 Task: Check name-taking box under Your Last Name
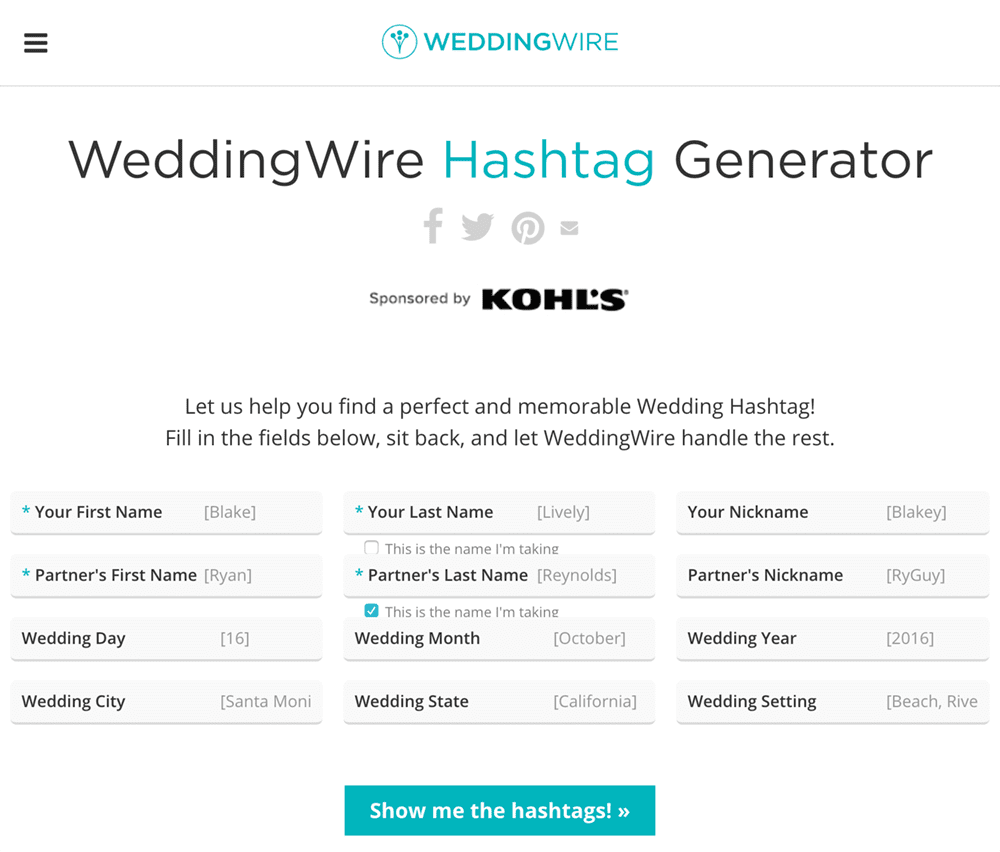[372, 548]
